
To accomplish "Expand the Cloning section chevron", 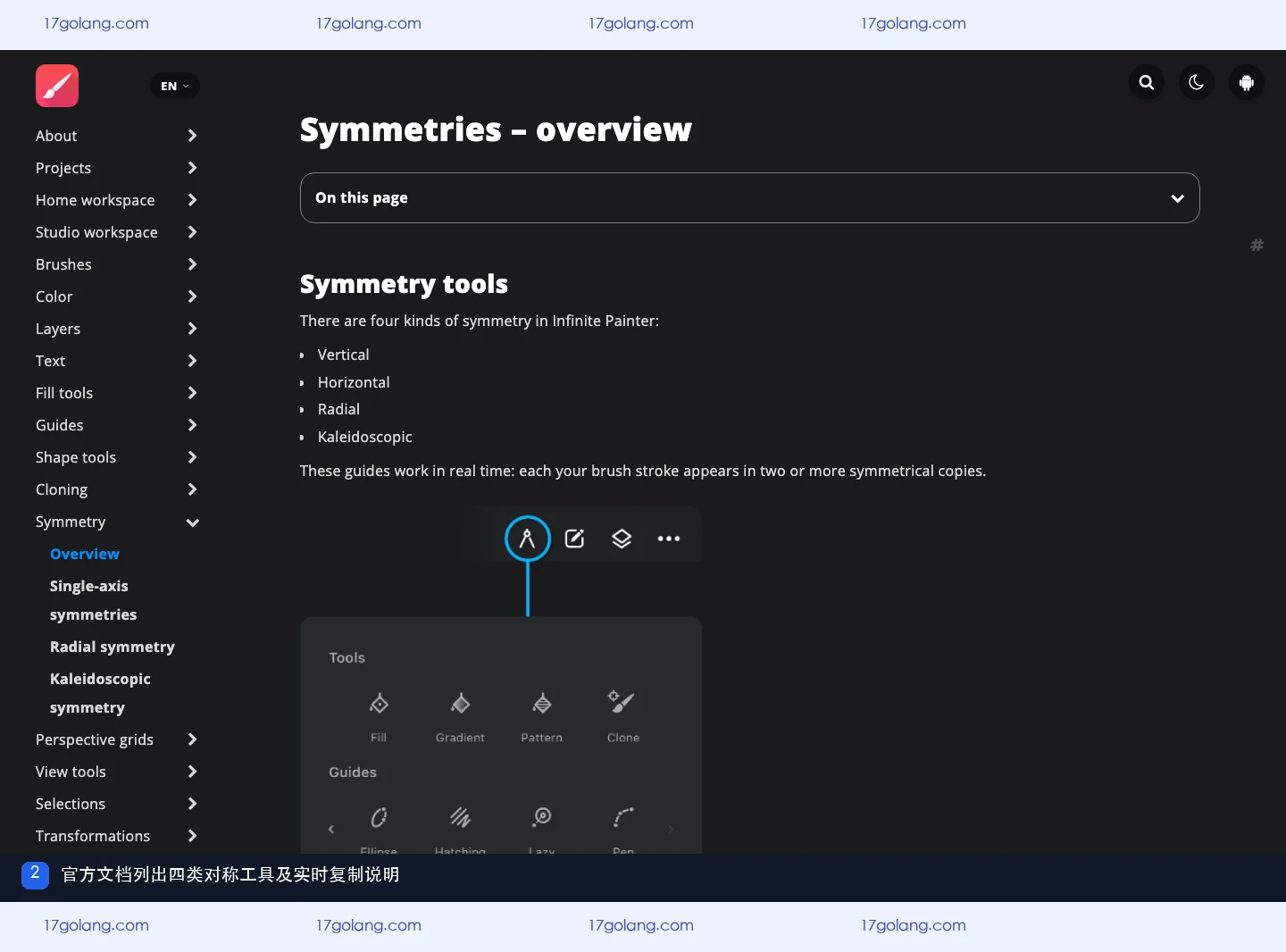I will (x=192, y=489).
